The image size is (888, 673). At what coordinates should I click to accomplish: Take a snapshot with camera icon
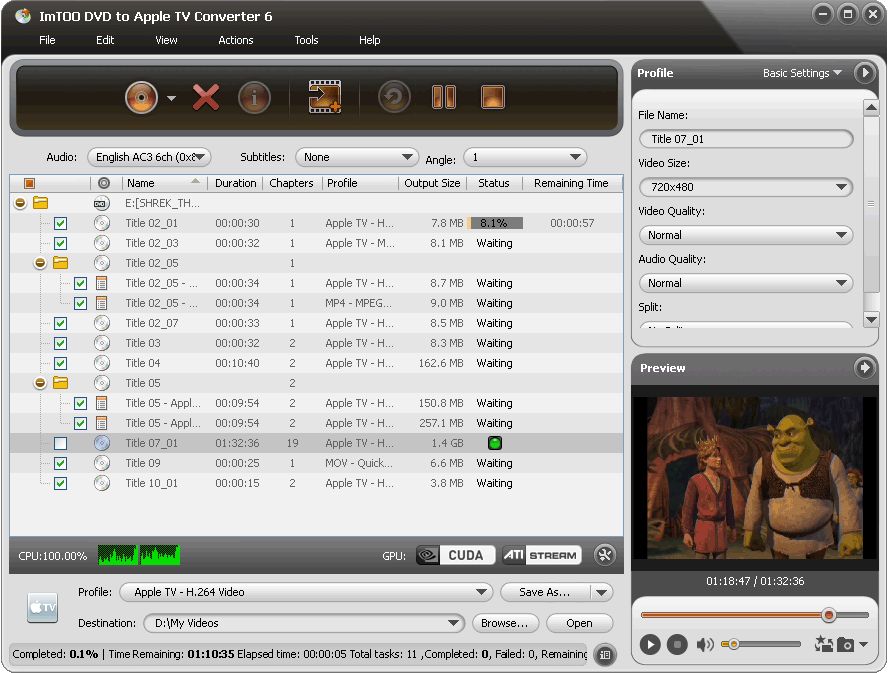click(846, 645)
